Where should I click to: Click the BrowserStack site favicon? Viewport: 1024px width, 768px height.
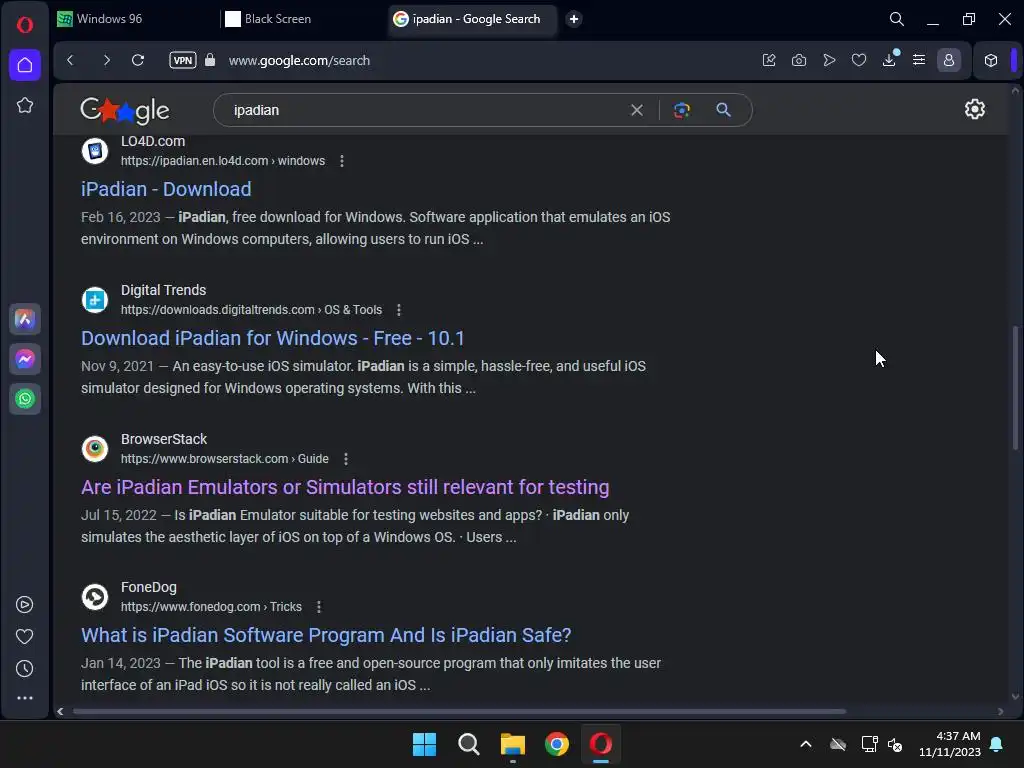[95, 449]
